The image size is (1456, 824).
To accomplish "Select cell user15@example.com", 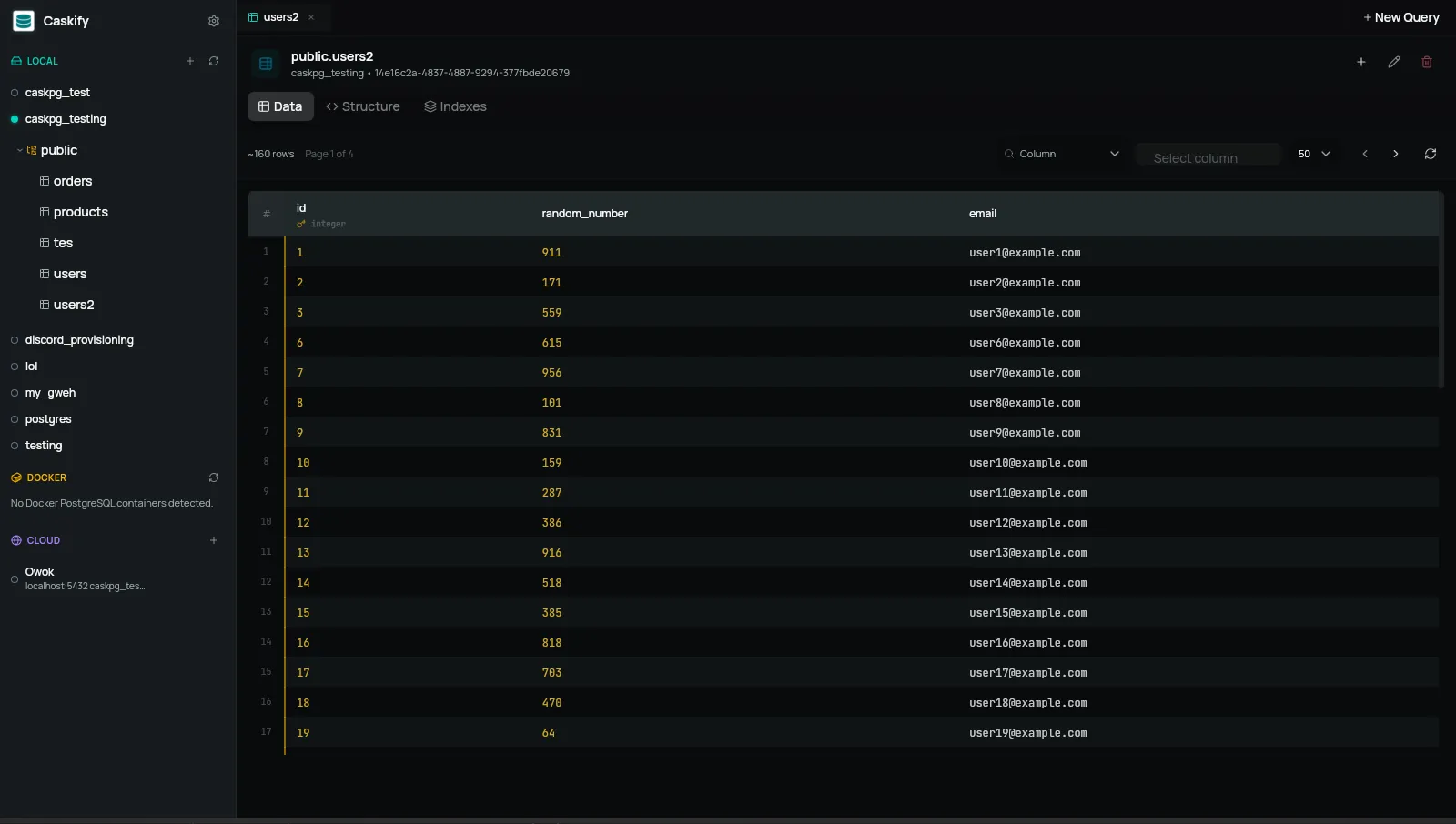I will (1028, 613).
